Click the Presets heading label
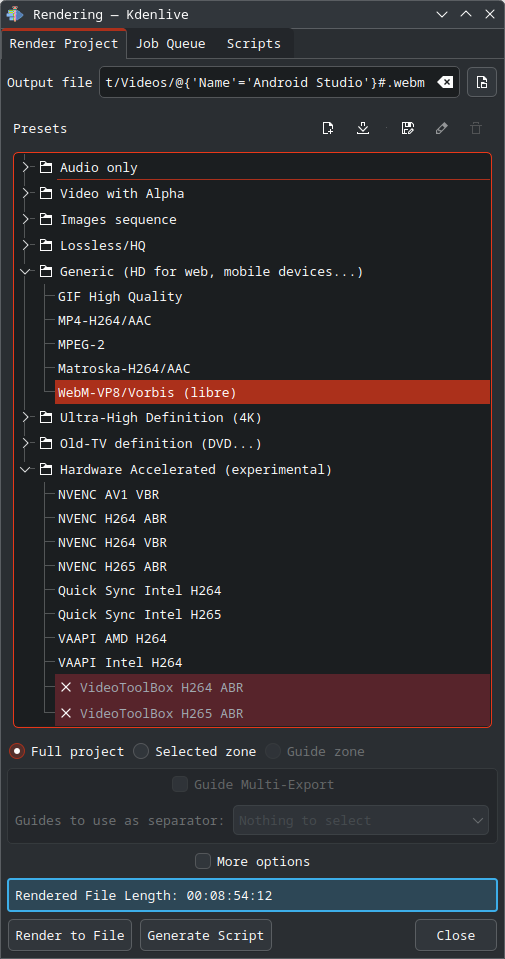The width and height of the screenshot is (505, 959). click(40, 128)
